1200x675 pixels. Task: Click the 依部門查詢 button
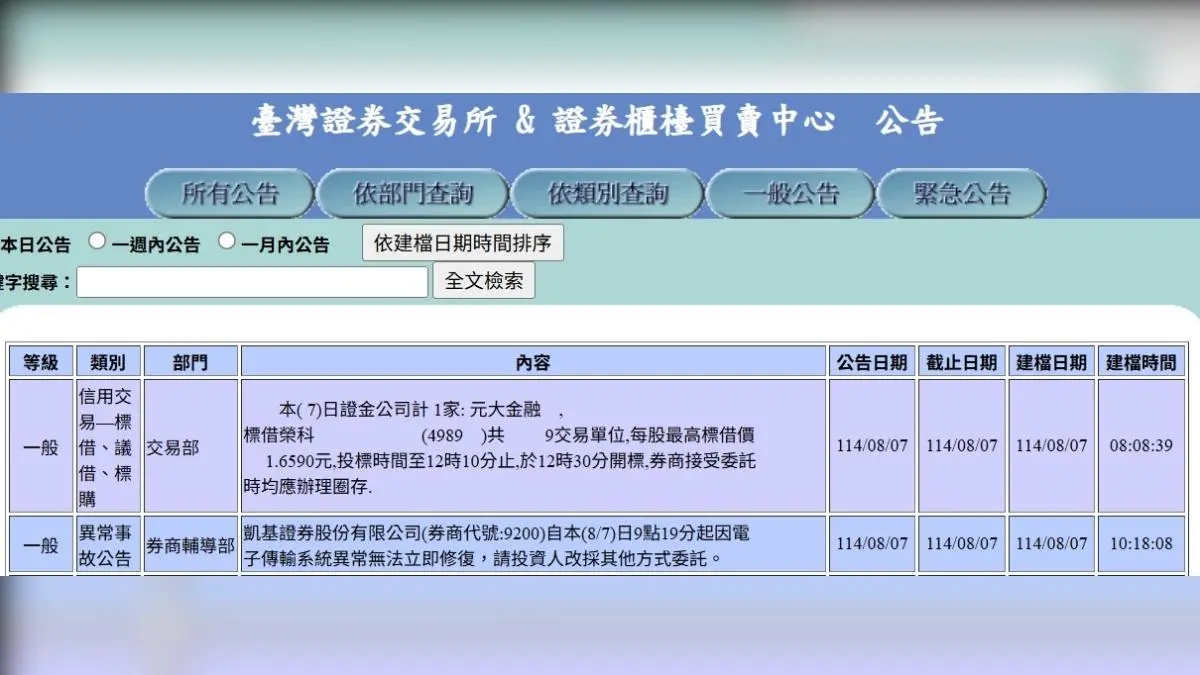point(413,193)
